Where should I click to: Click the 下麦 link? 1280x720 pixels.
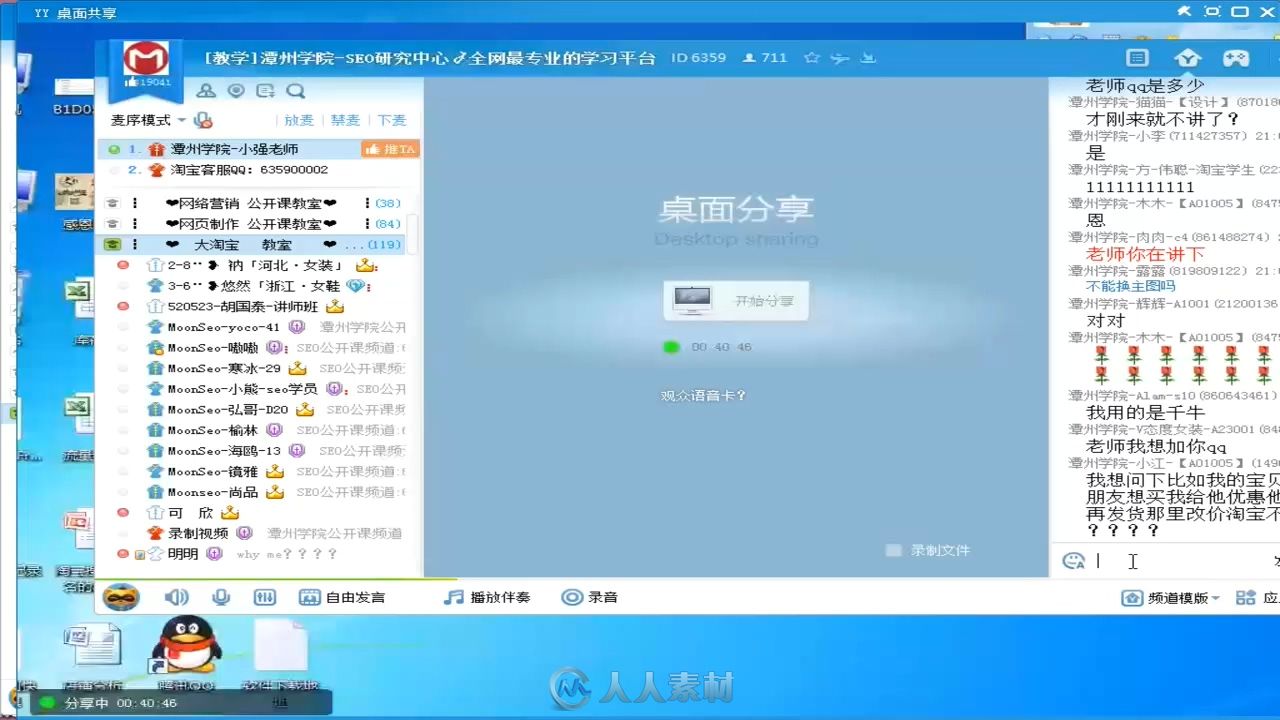[x=392, y=120]
